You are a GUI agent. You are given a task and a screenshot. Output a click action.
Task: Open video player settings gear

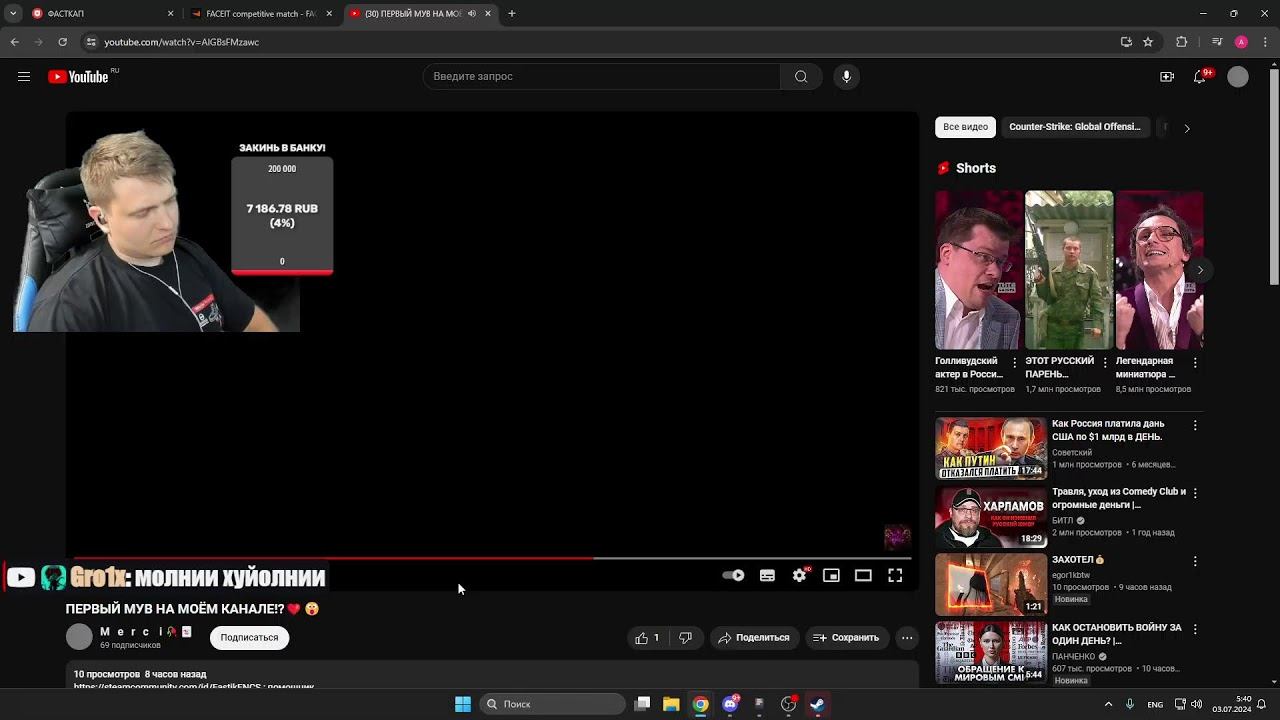tap(799, 576)
